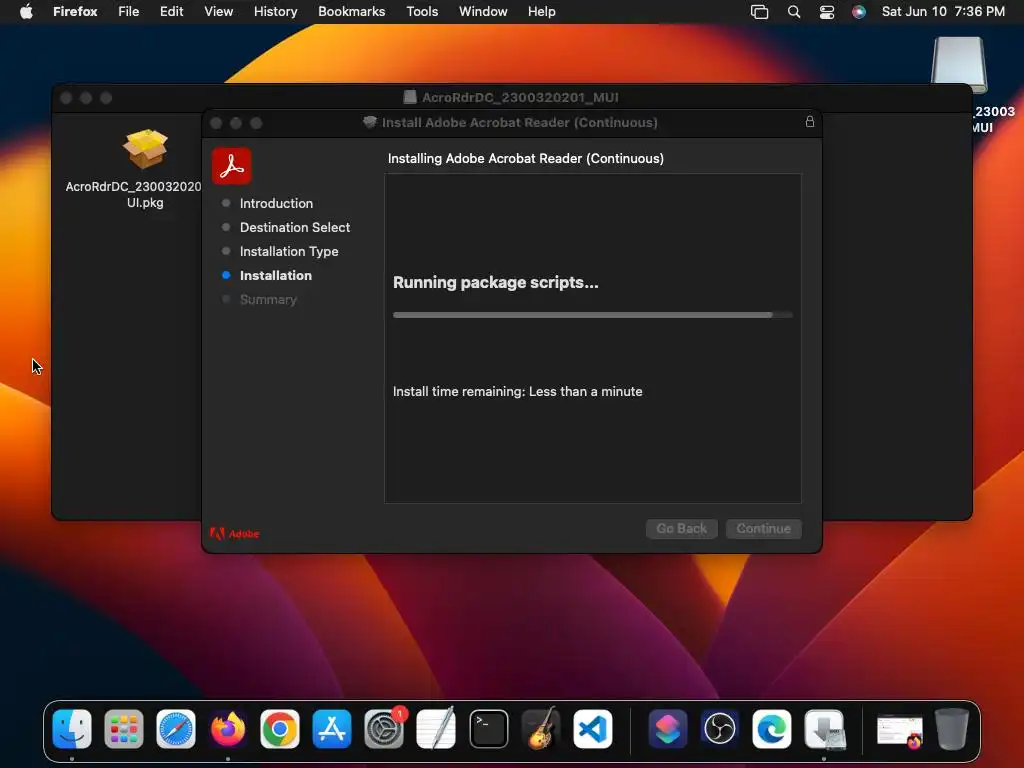The height and width of the screenshot is (768, 1024).
Task: Select the Summary step
Action: click(x=268, y=300)
